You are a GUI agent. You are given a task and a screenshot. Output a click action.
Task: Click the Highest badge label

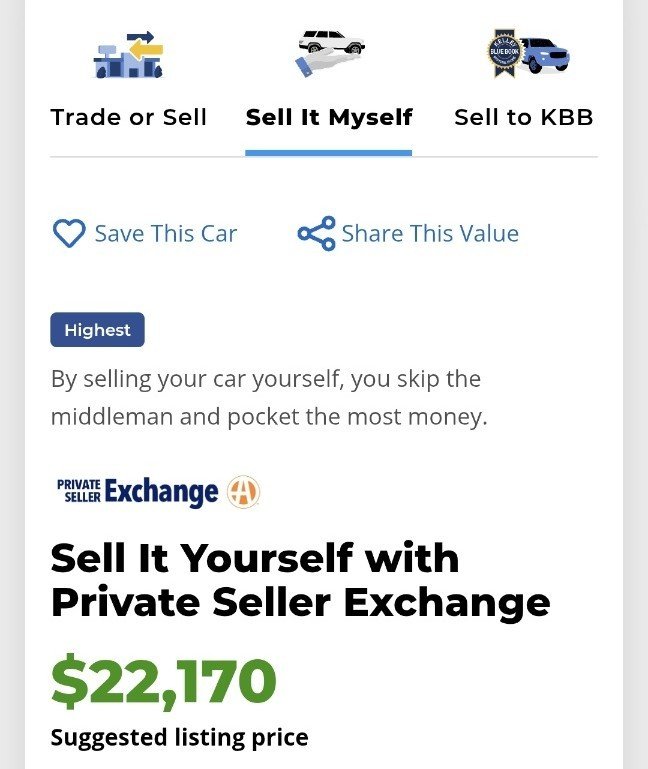(x=98, y=330)
